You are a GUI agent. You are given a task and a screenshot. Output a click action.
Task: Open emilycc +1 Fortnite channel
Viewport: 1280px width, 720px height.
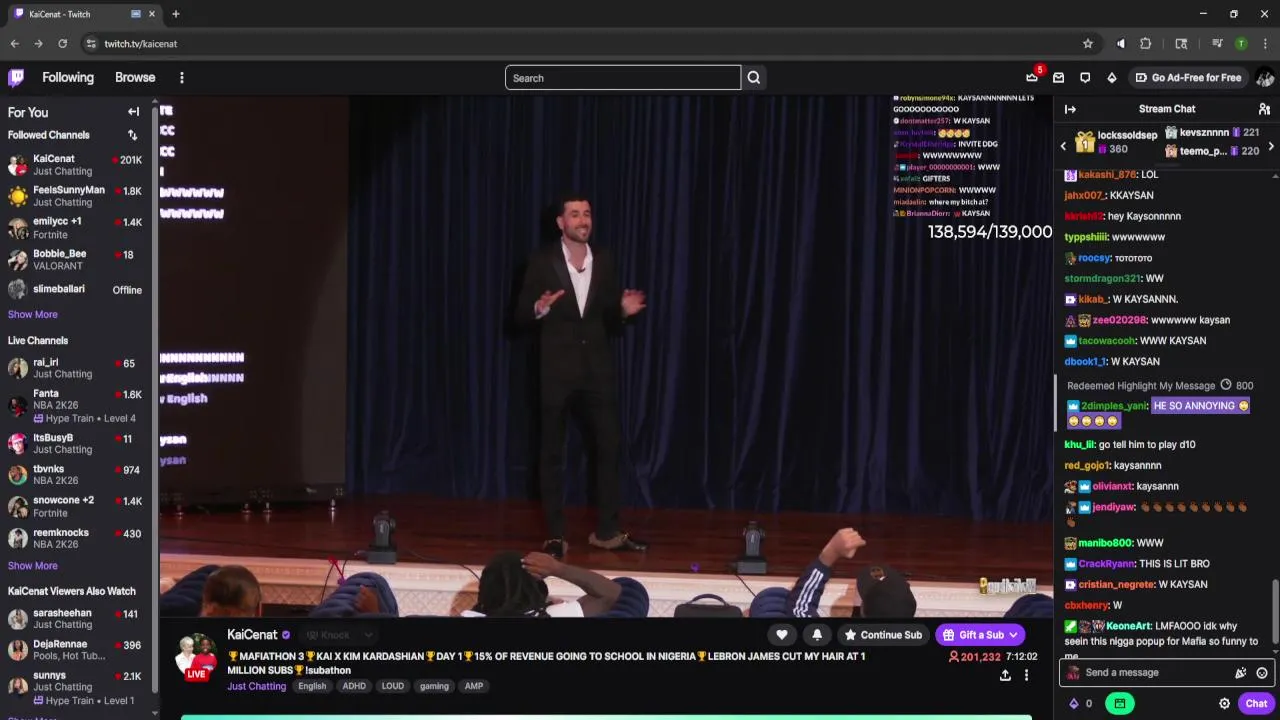(75, 228)
